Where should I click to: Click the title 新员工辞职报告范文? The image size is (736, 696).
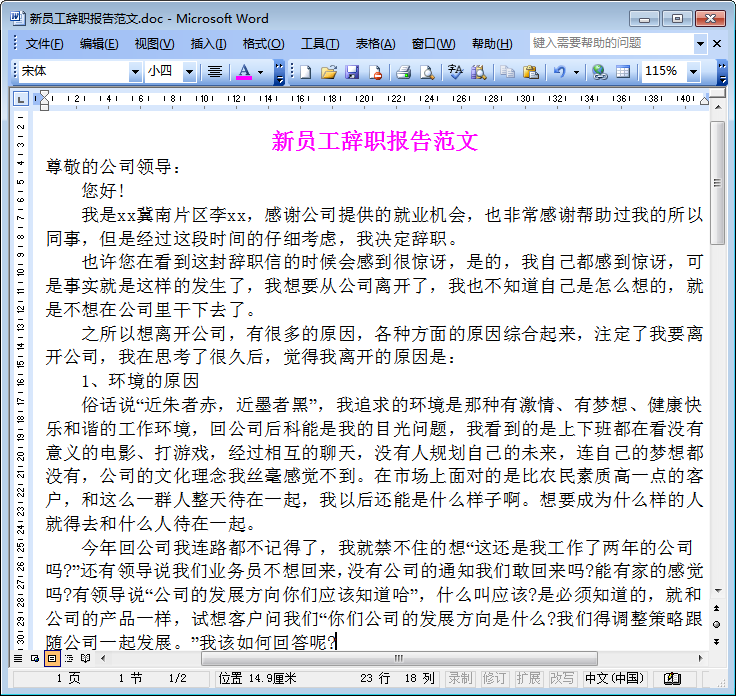point(375,141)
